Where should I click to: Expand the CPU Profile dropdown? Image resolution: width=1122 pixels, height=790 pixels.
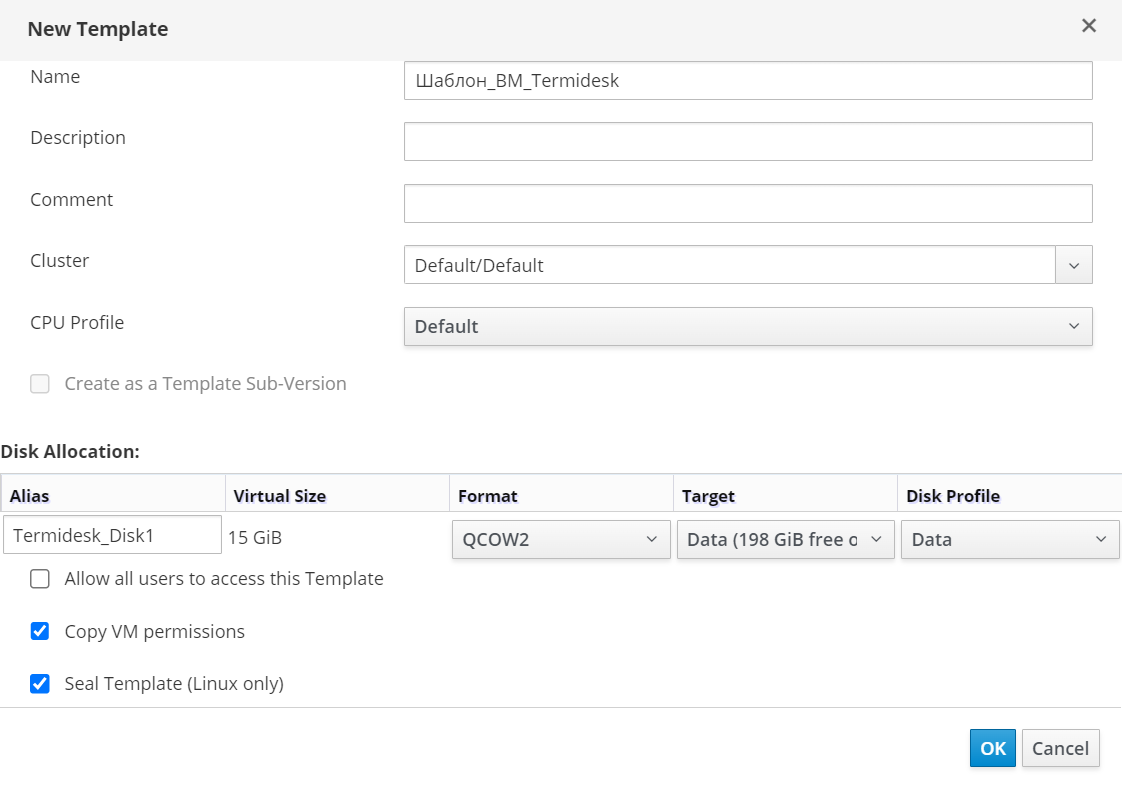coord(747,327)
